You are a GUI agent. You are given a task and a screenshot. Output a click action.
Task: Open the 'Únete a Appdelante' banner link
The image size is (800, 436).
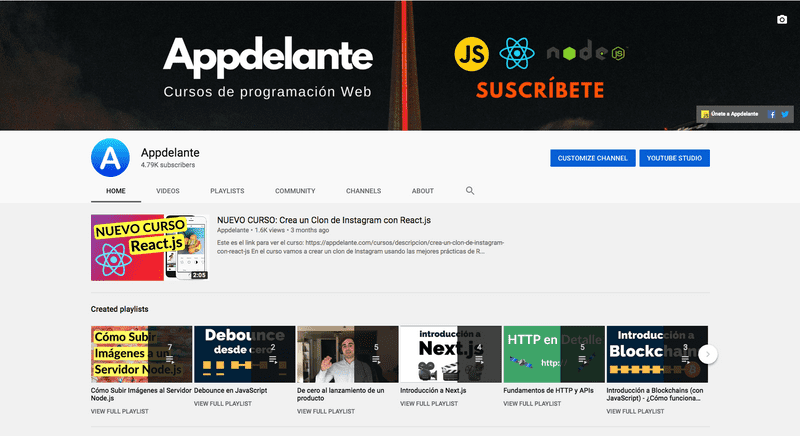click(730, 114)
